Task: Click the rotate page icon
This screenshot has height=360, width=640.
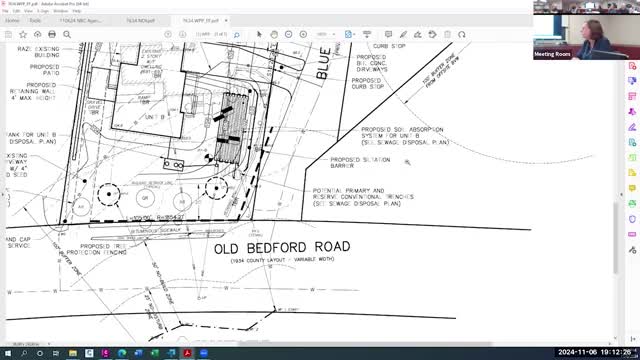Action: click(x=462, y=35)
